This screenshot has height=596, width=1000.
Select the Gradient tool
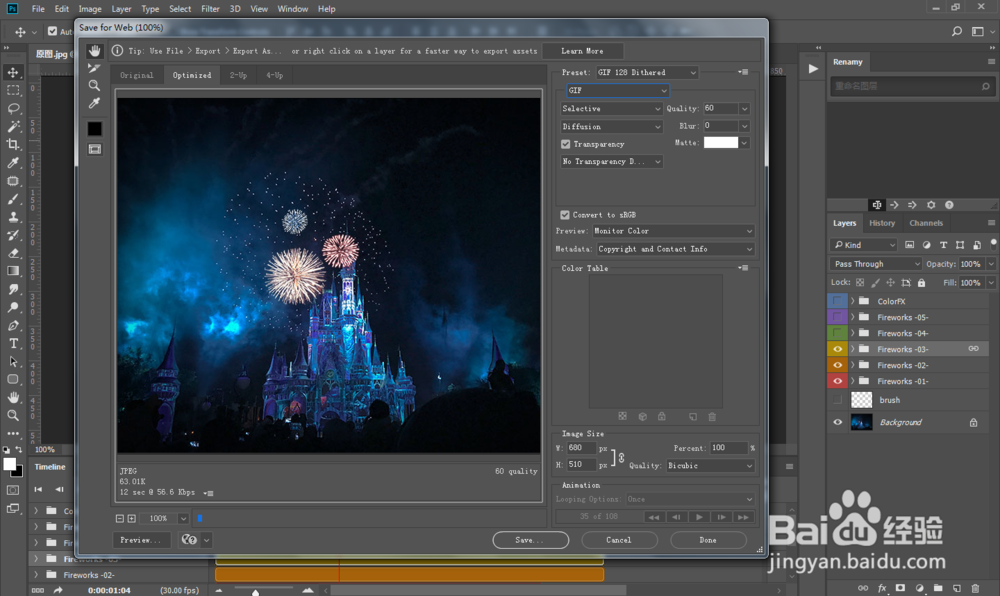[x=13, y=271]
